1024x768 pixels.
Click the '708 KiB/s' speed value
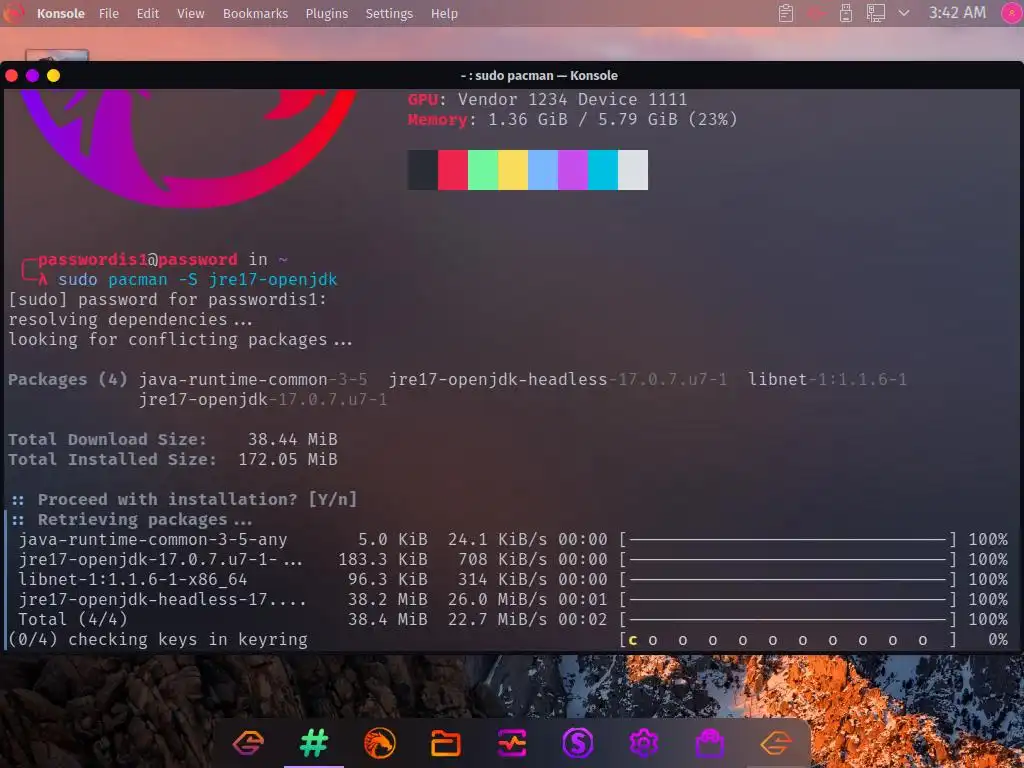[x=503, y=560]
